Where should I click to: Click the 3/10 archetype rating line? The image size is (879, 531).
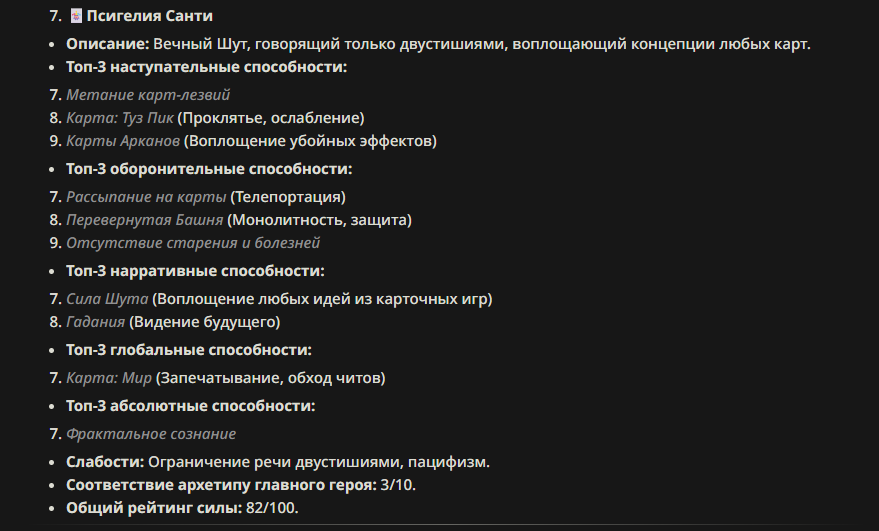coord(241,485)
